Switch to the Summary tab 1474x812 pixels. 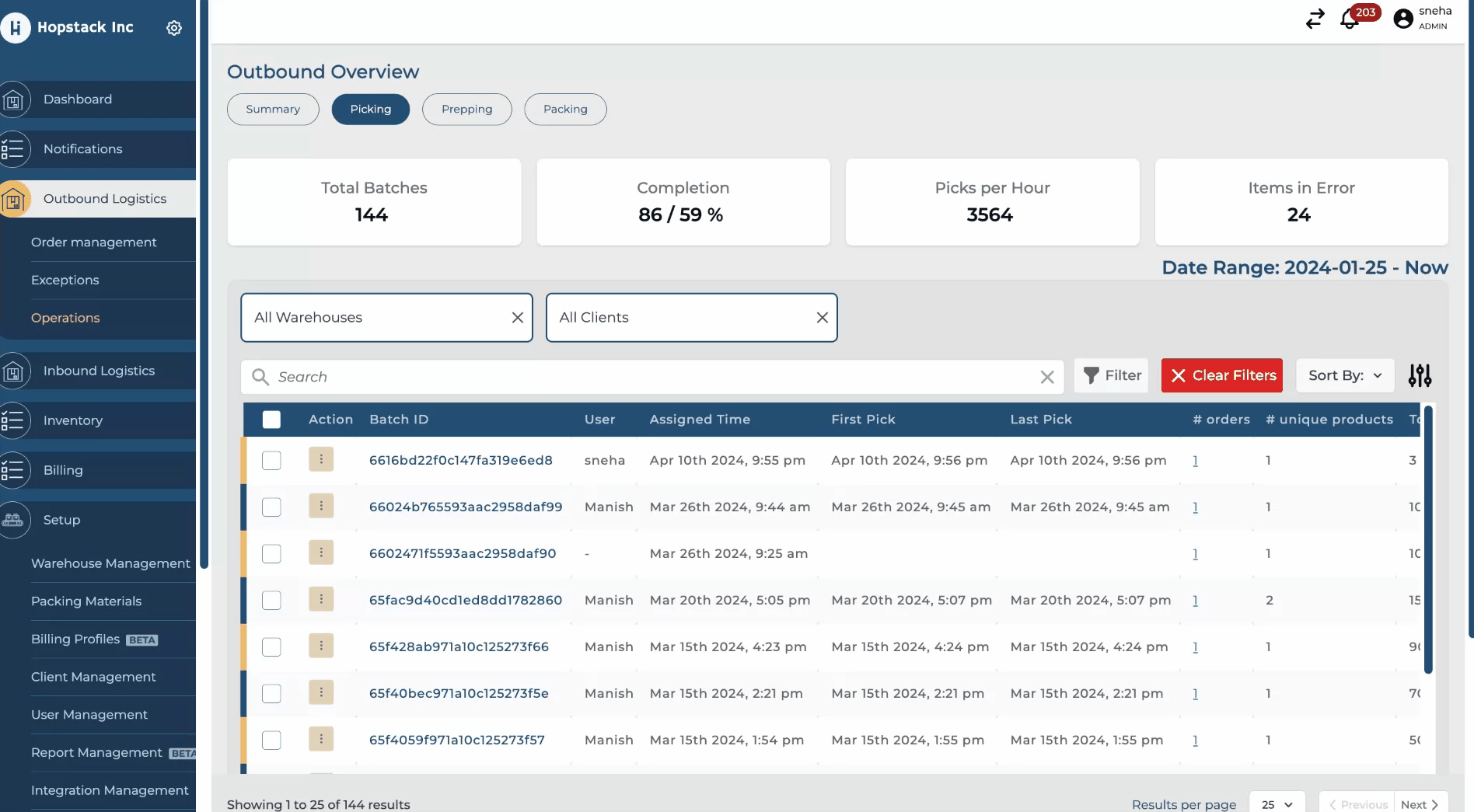[273, 110]
